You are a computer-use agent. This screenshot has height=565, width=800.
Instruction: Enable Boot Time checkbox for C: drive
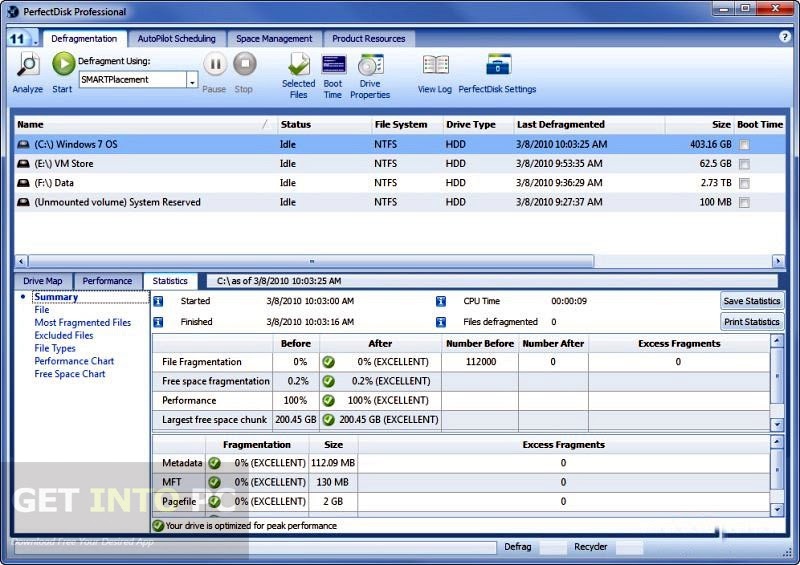click(743, 145)
